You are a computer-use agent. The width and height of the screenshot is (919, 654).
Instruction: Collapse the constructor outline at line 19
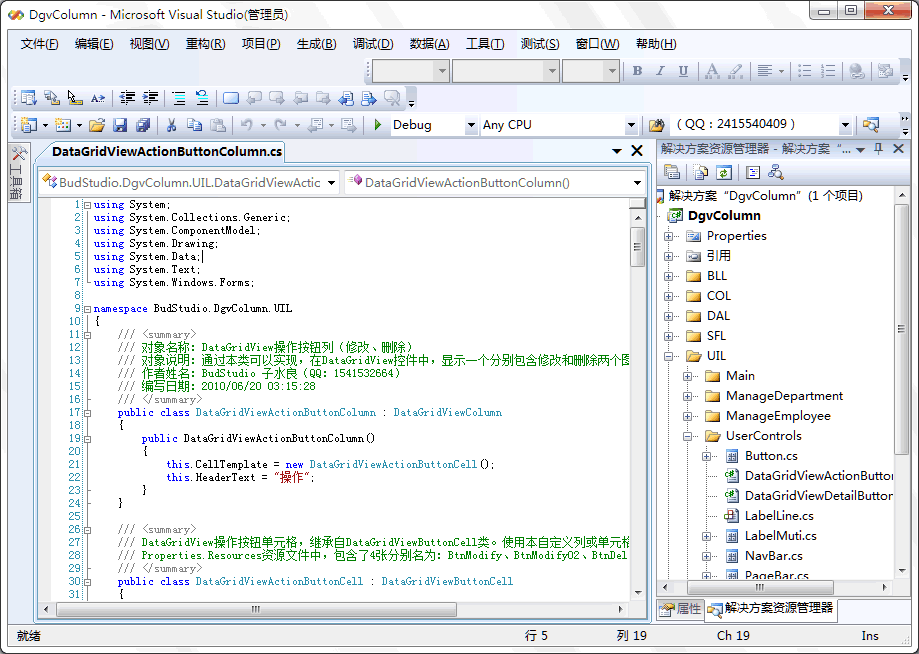click(x=87, y=439)
